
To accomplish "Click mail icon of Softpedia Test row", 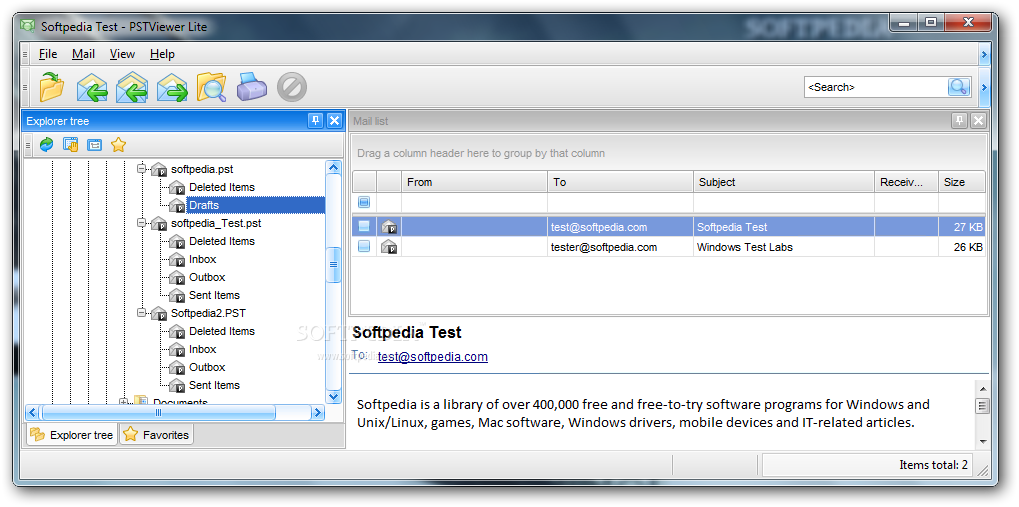I will tap(389, 227).
